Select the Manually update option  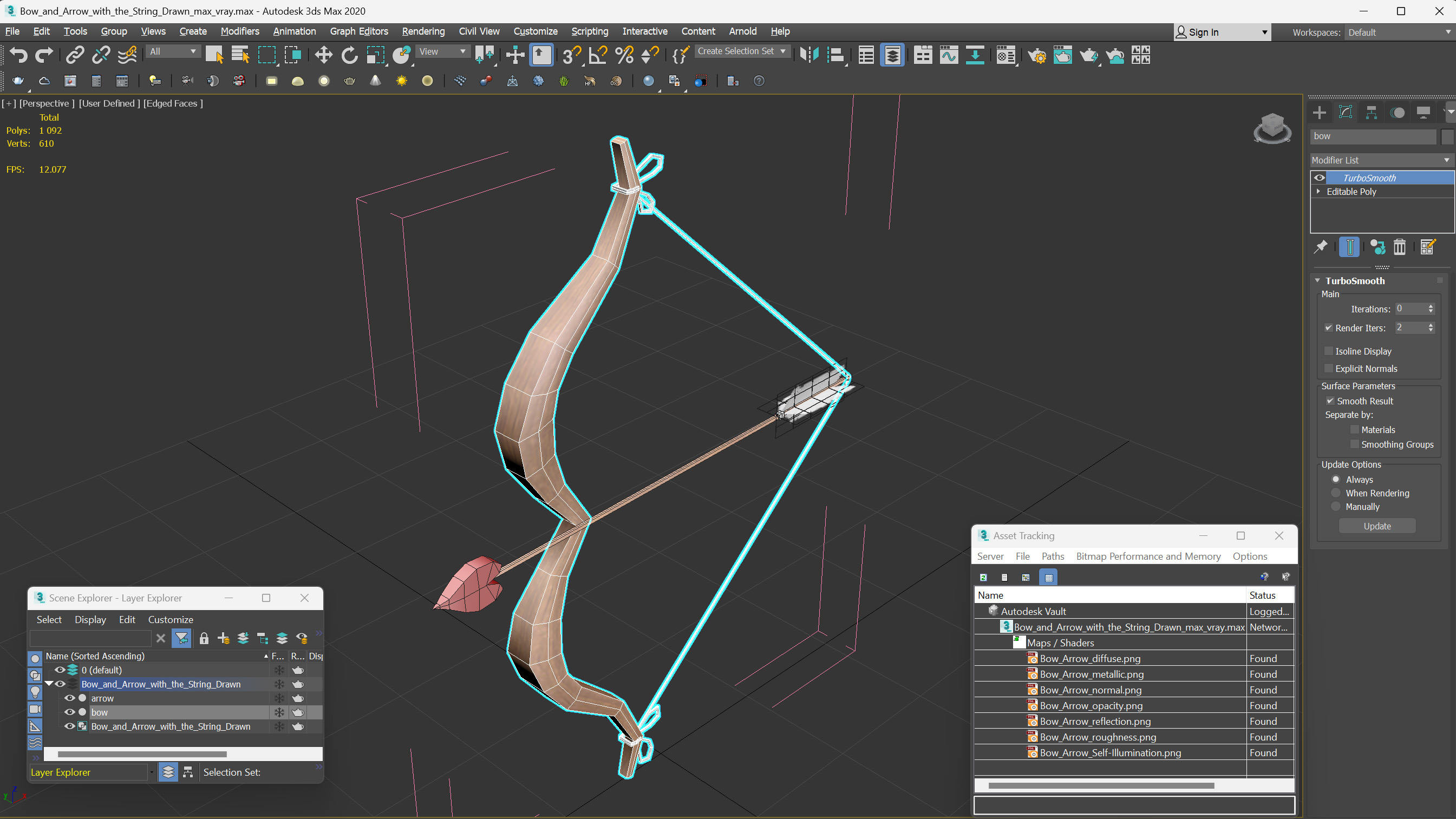pyautogui.click(x=1336, y=507)
